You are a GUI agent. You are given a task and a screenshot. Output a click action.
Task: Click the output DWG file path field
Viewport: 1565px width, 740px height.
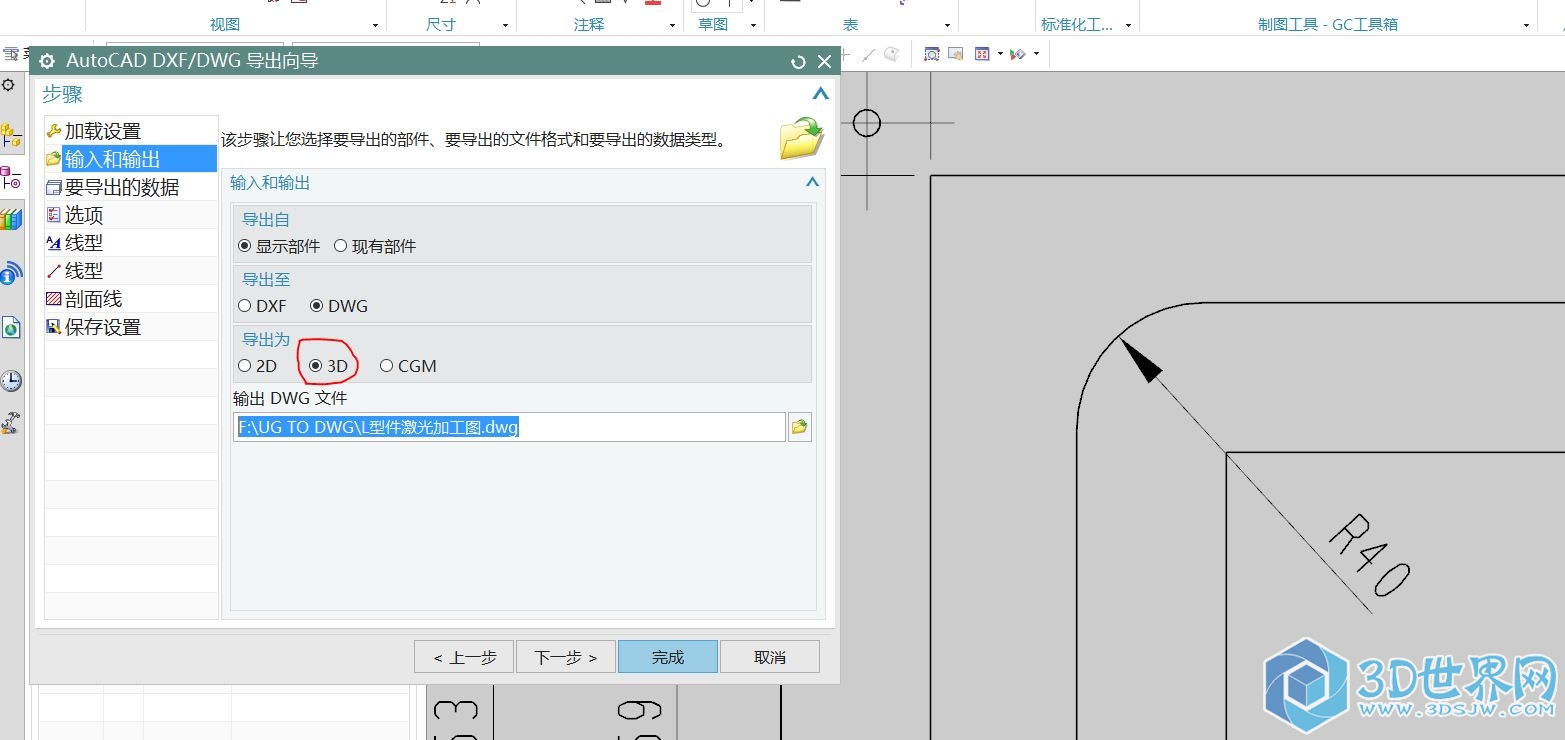(x=510, y=427)
